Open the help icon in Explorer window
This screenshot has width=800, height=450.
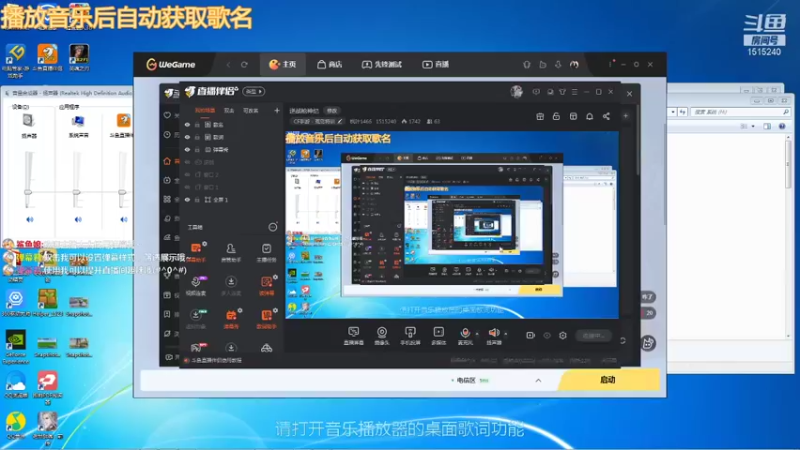pos(782,126)
